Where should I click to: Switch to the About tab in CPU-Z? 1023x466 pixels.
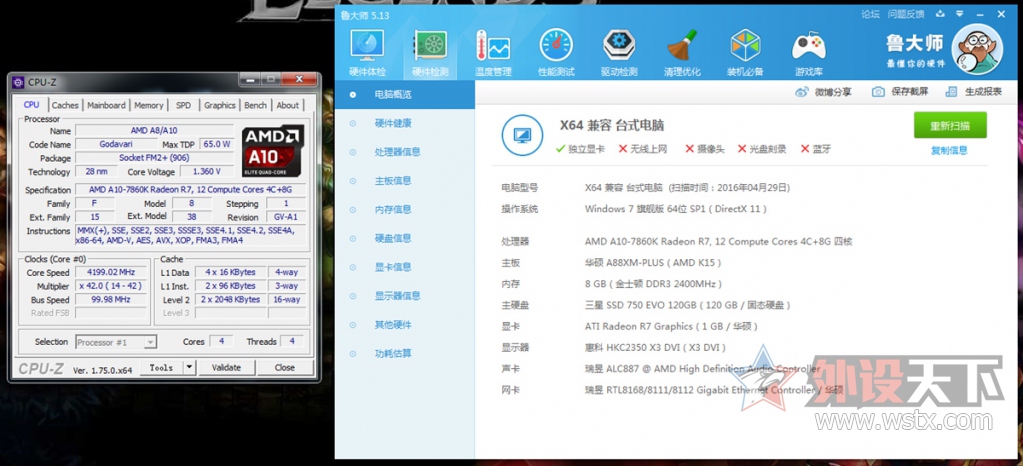(288, 105)
